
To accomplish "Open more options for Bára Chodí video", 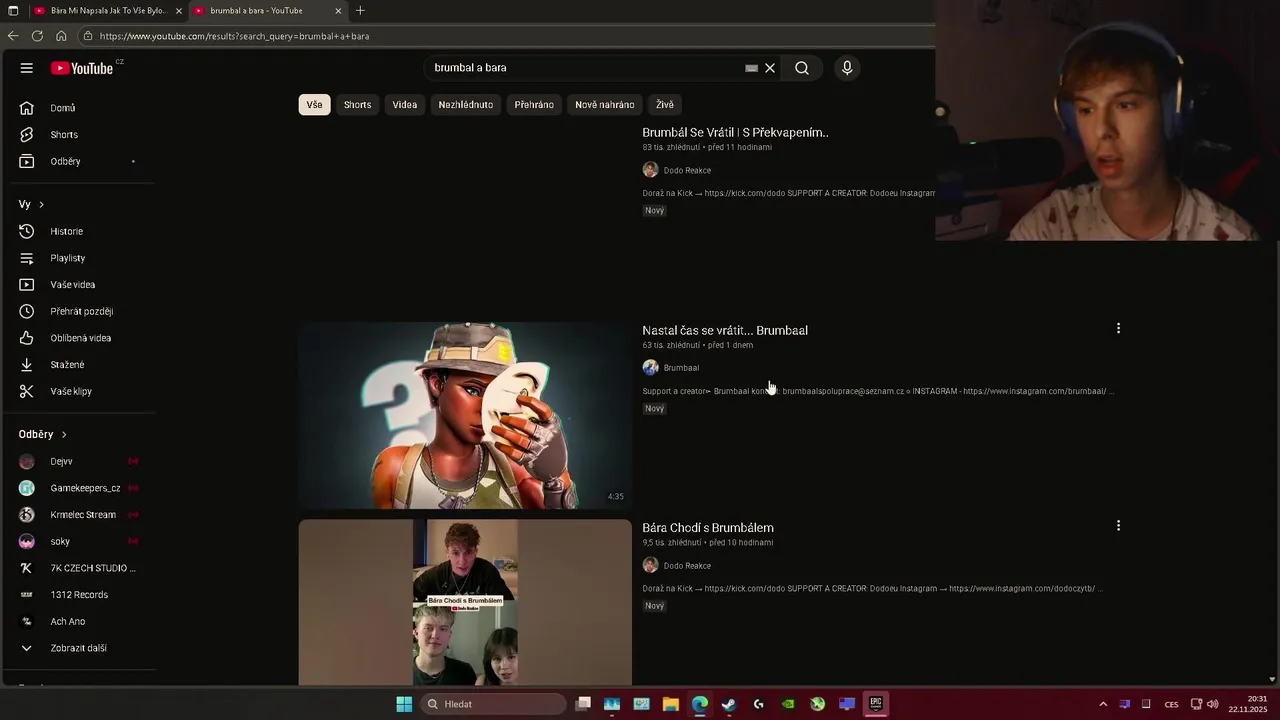I will coord(1118,525).
